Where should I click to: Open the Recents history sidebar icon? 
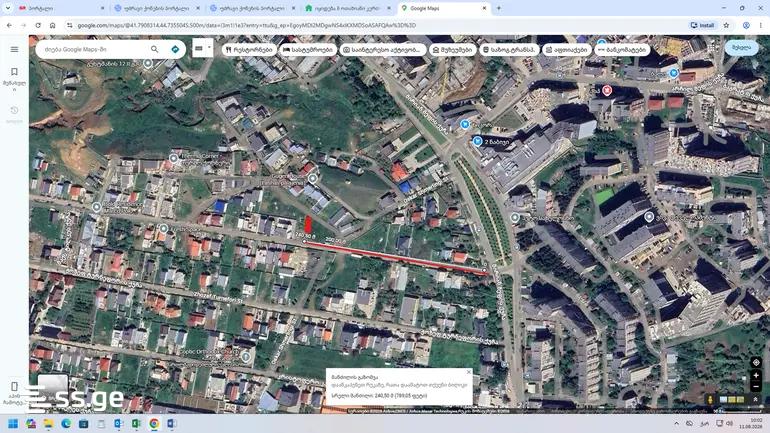pos(14,110)
